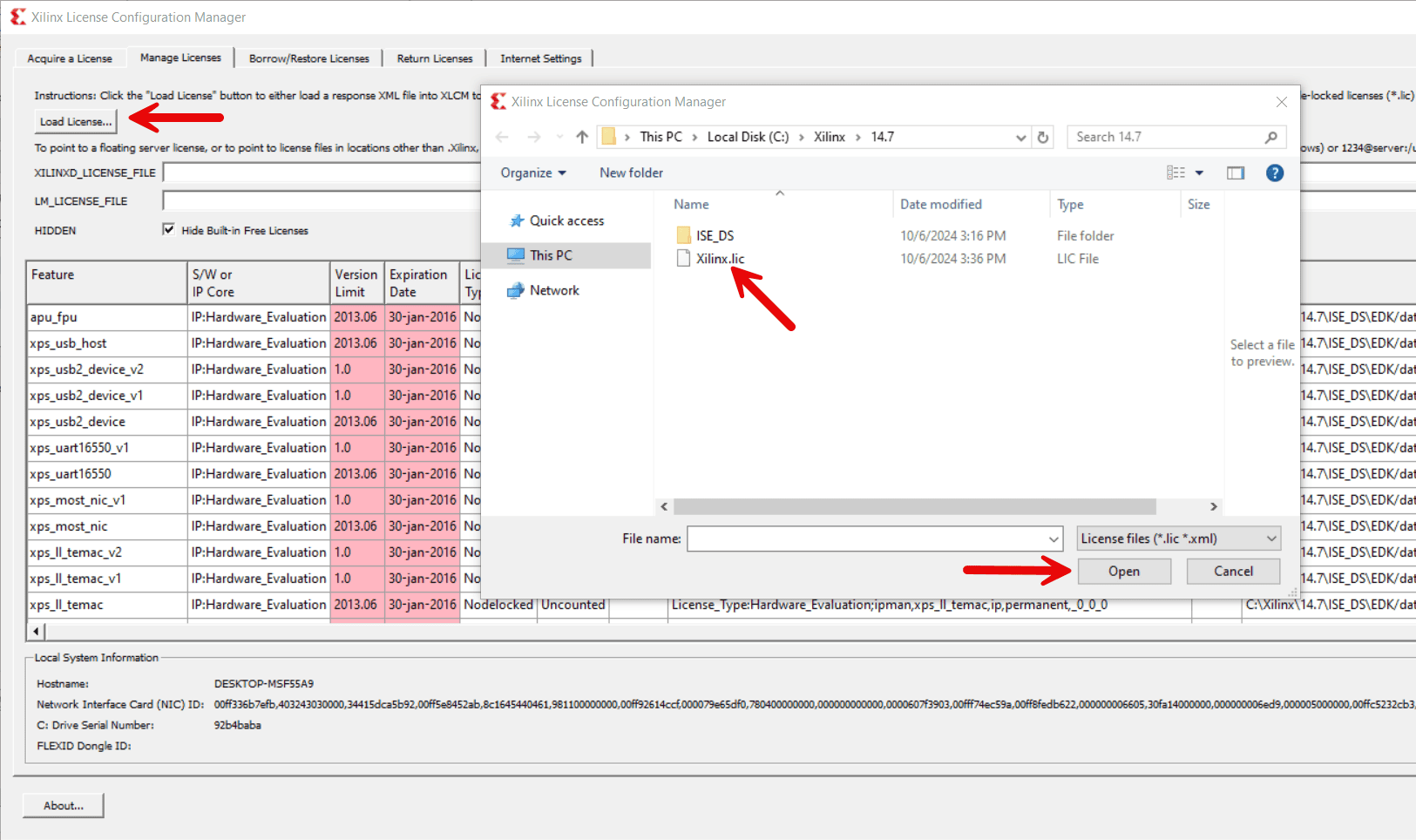Open the file dialog help
Viewport: 1416px width, 840px height.
1275,173
